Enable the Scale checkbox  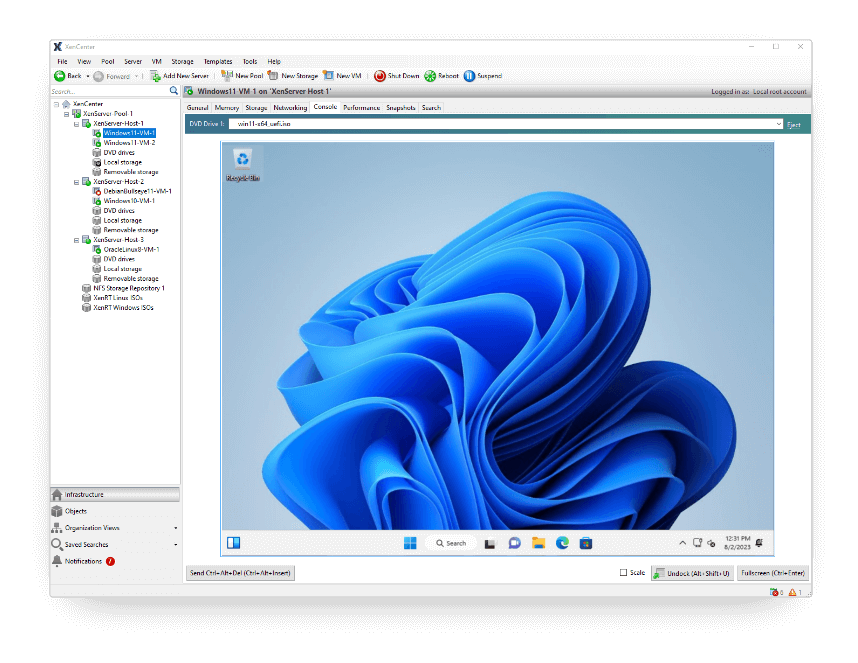[624, 573]
